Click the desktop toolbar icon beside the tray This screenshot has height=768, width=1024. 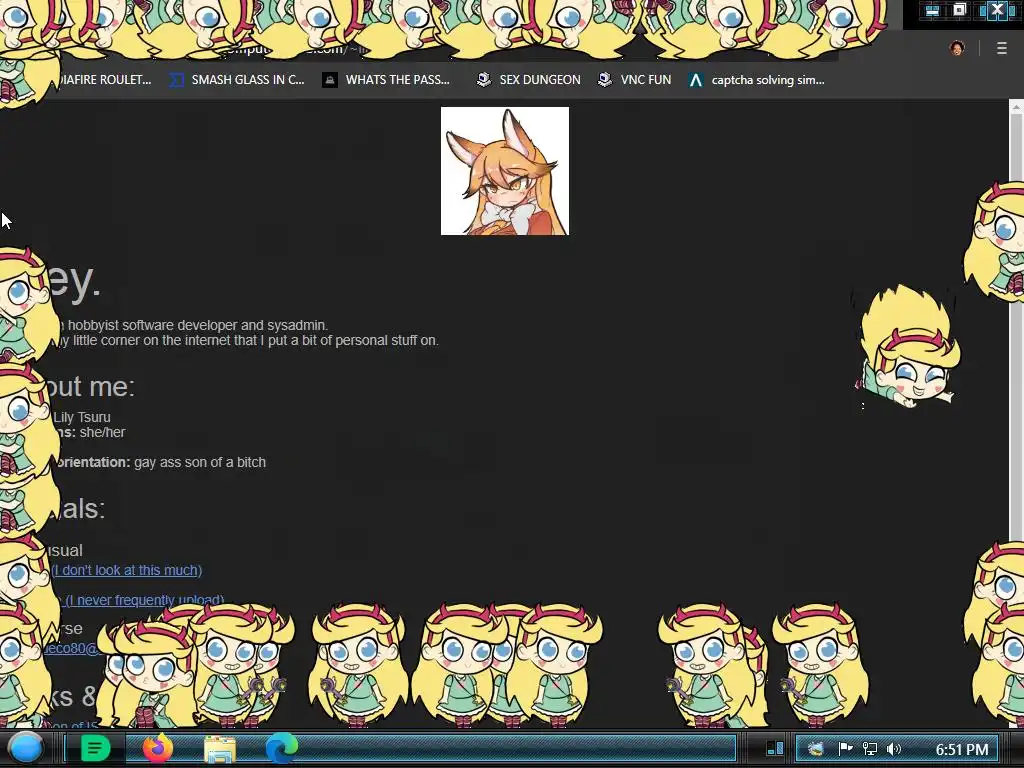tap(775, 748)
